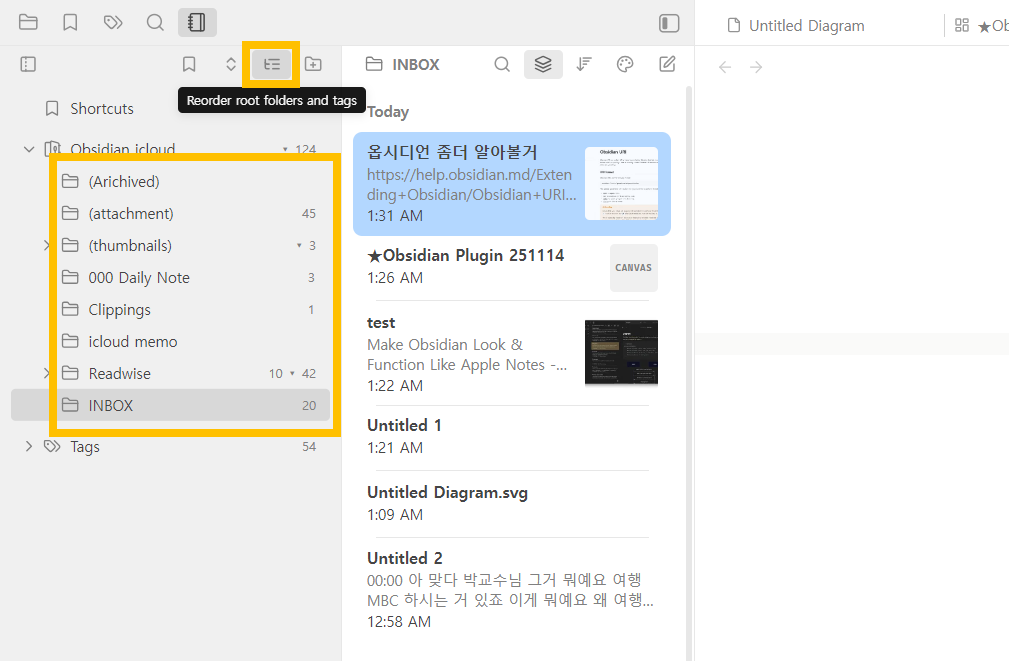
Task: Search notes in INBOX list
Action: 502,64
